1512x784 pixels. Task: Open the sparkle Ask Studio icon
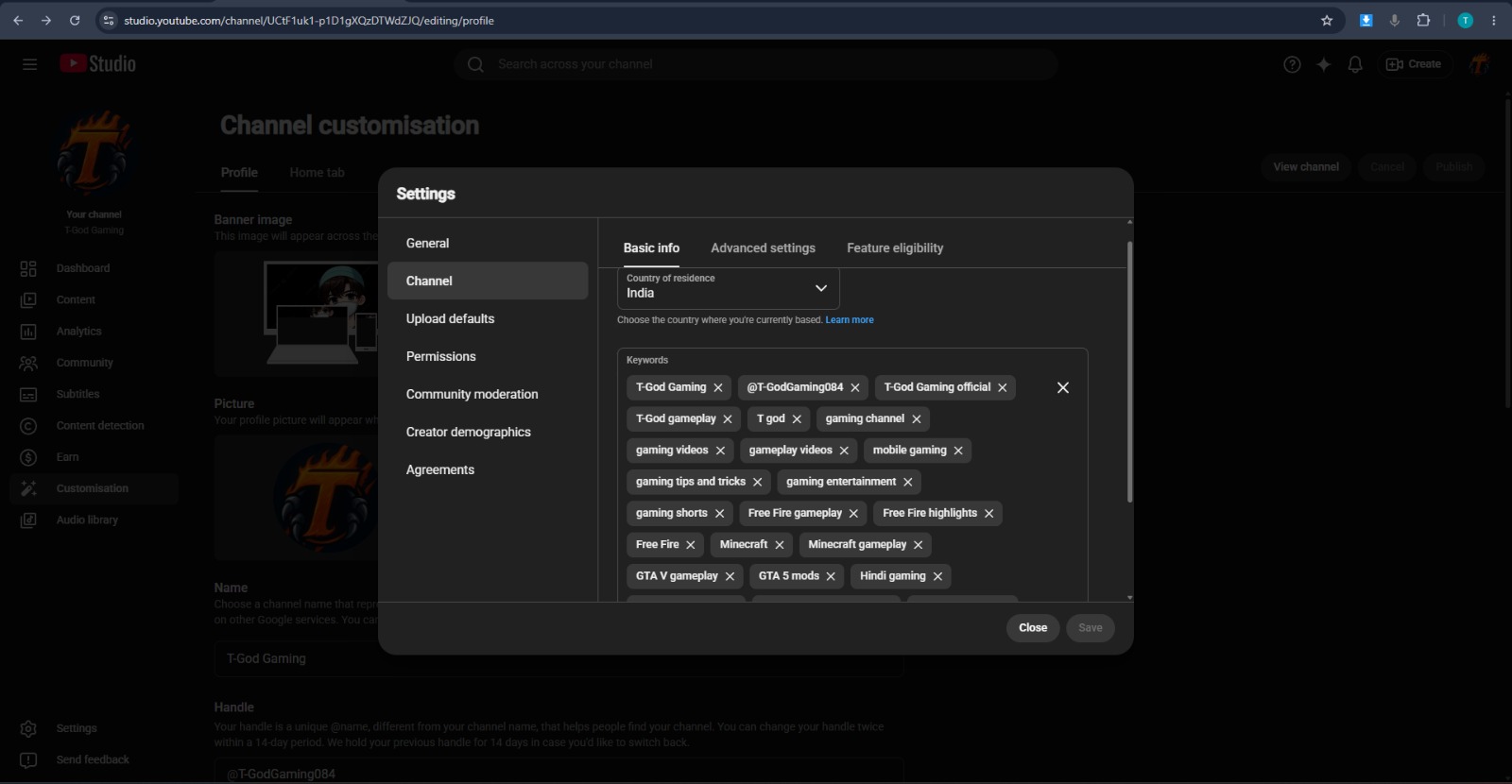pos(1324,64)
